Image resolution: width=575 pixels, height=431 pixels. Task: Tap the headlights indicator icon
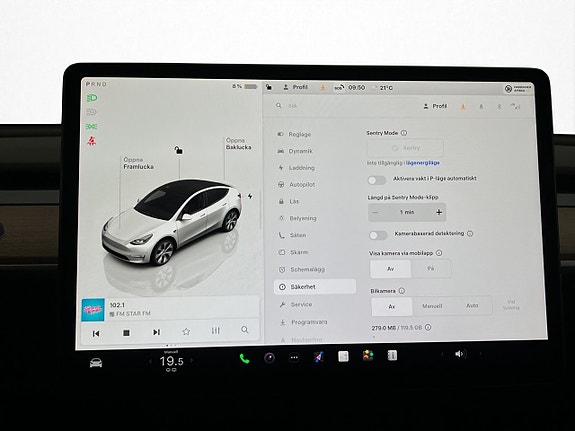92,98
